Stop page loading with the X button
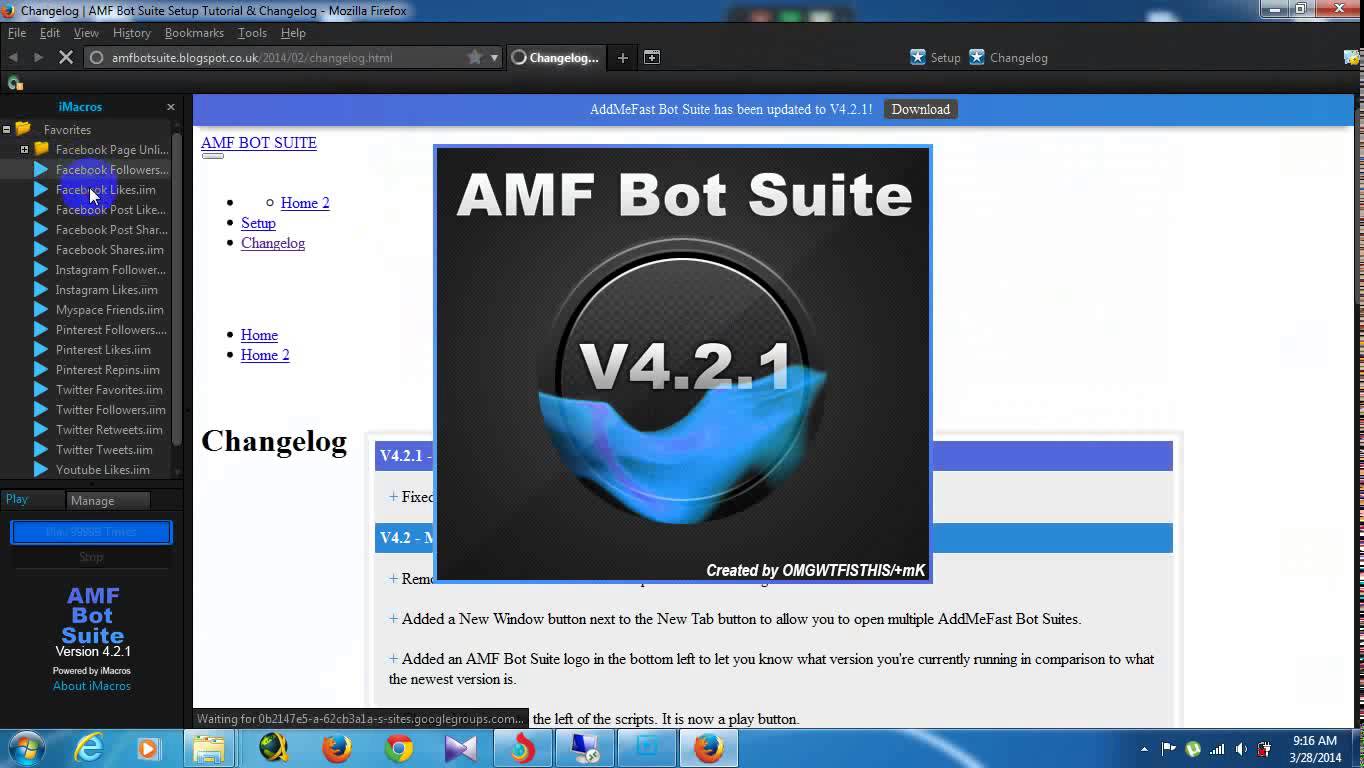This screenshot has width=1364, height=768. (x=66, y=58)
